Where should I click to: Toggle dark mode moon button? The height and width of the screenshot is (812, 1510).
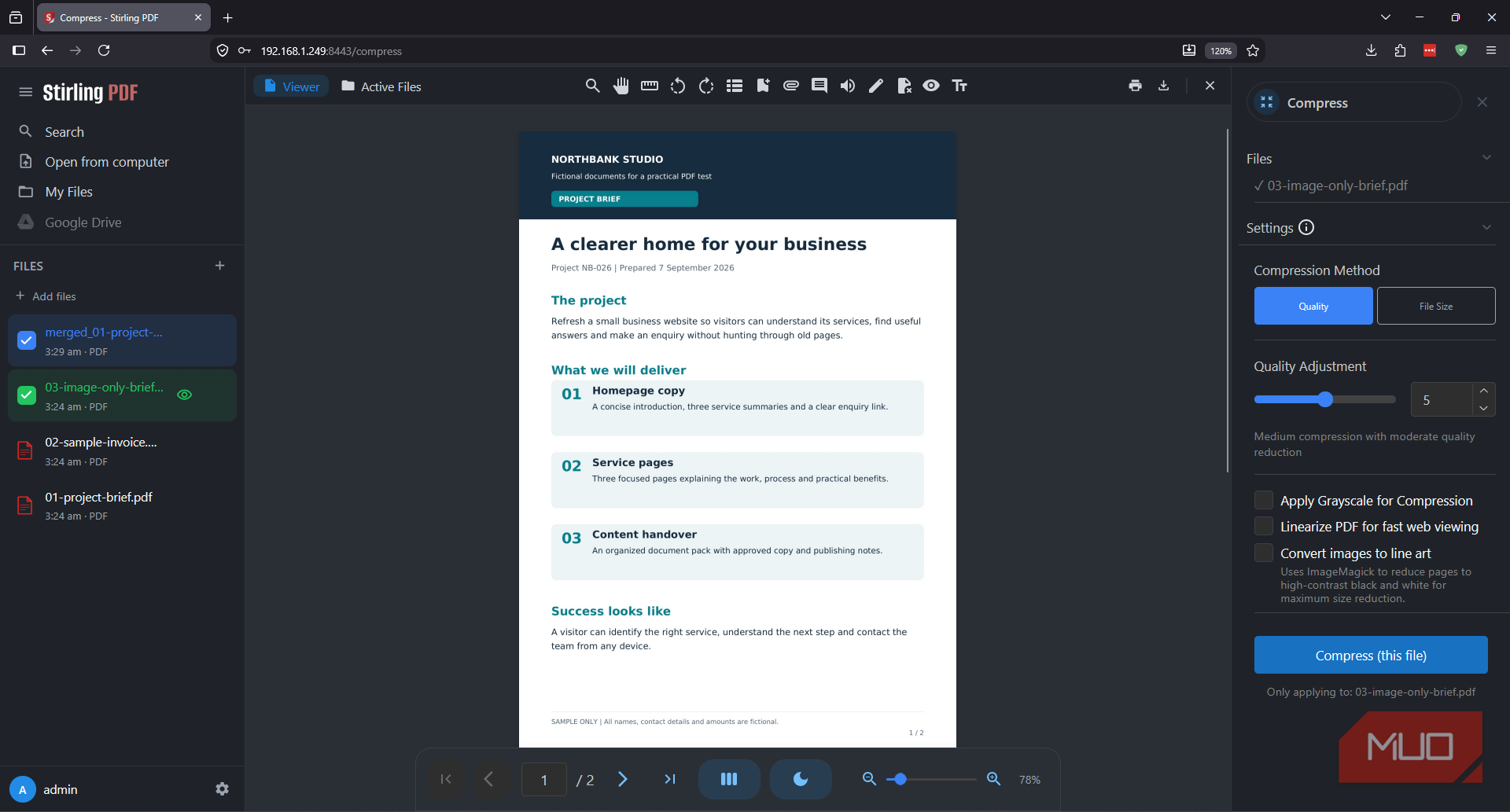click(x=801, y=779)
